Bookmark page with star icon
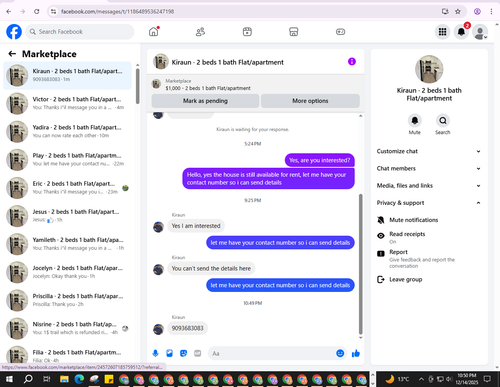 pyautogui.click(x=458, y=11)
